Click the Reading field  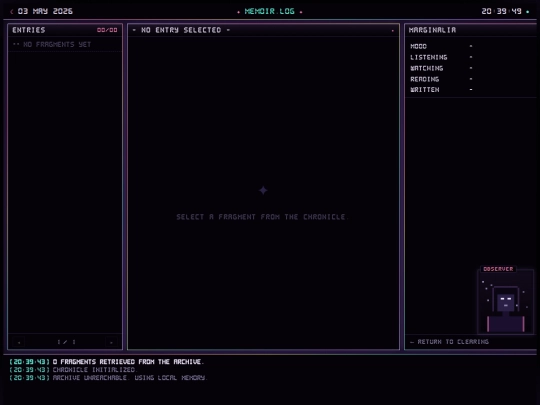pos(470,79)
